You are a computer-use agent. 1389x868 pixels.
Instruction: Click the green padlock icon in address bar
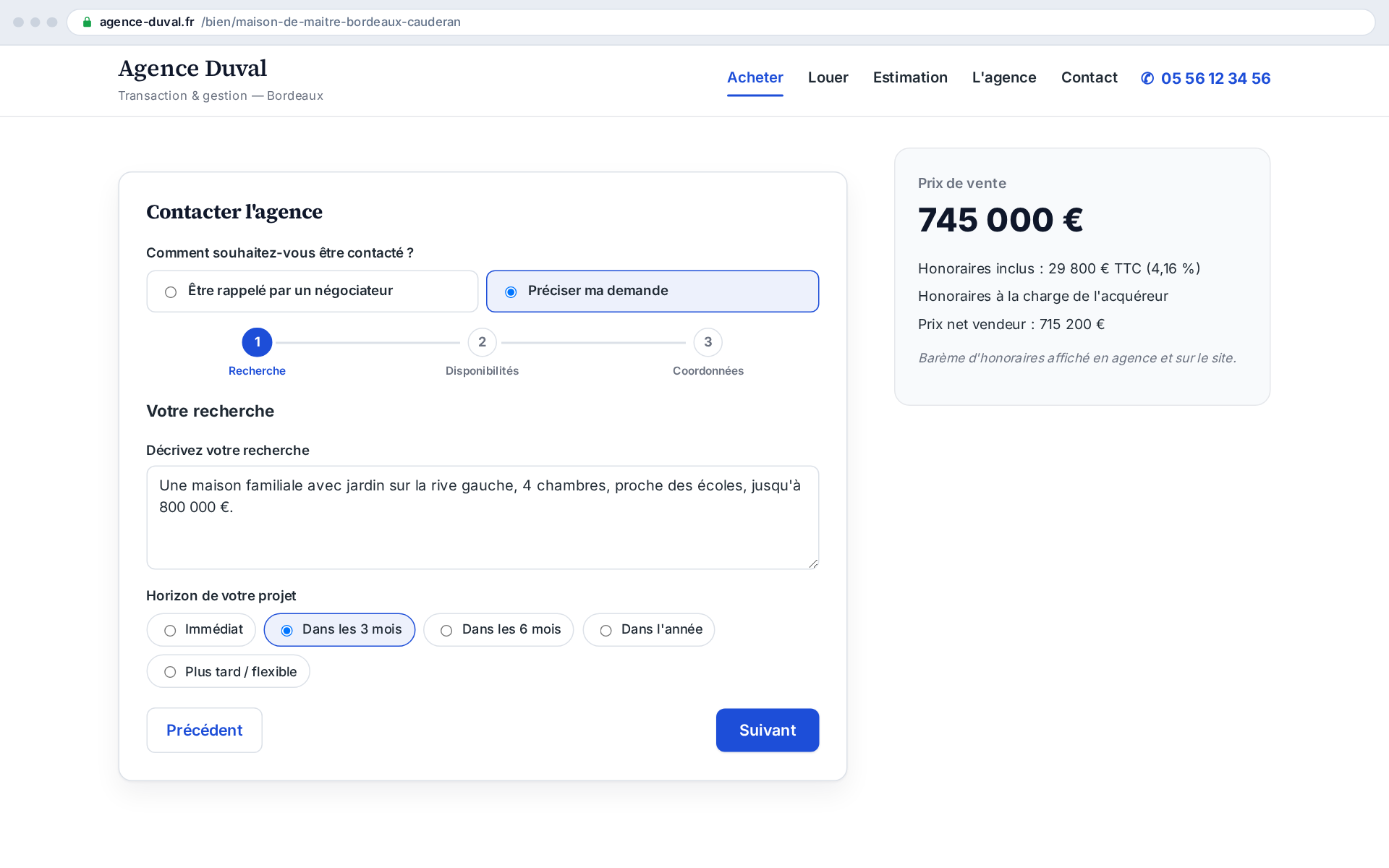click(x=87, y=22)
